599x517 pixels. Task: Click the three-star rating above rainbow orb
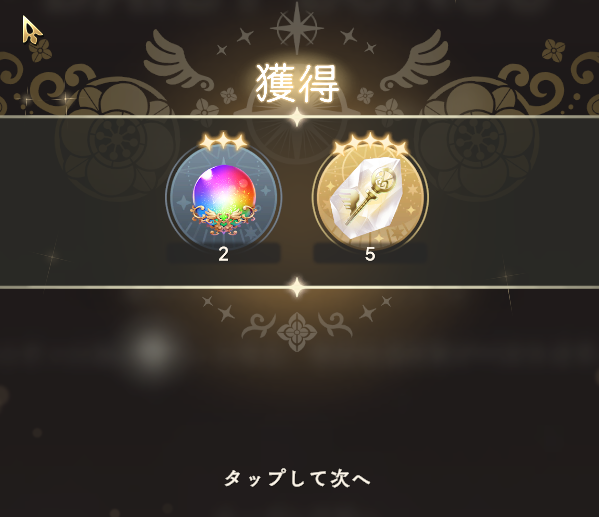(x=223, y=142)
